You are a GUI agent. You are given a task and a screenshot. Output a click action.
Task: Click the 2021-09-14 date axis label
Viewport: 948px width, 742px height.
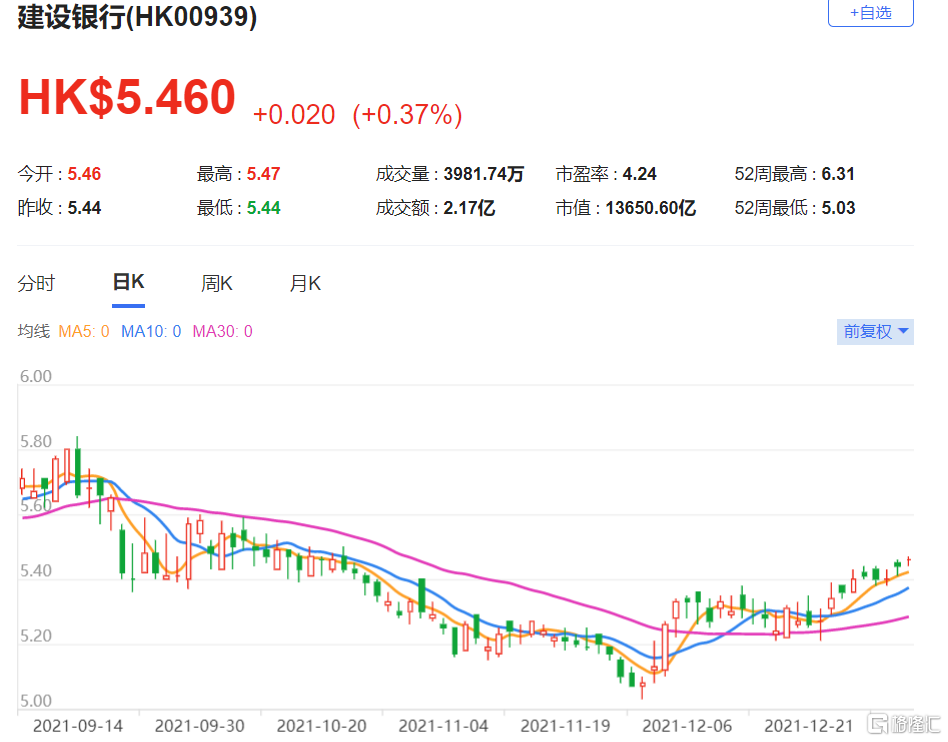click(78, 726)
